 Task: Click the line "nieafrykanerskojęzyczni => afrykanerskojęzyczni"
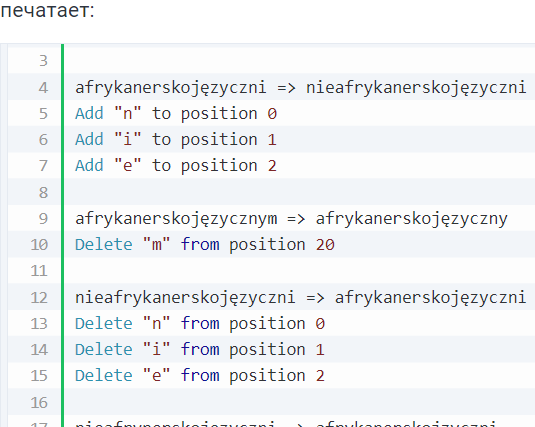pyautogui.click(x=300, y=298)
